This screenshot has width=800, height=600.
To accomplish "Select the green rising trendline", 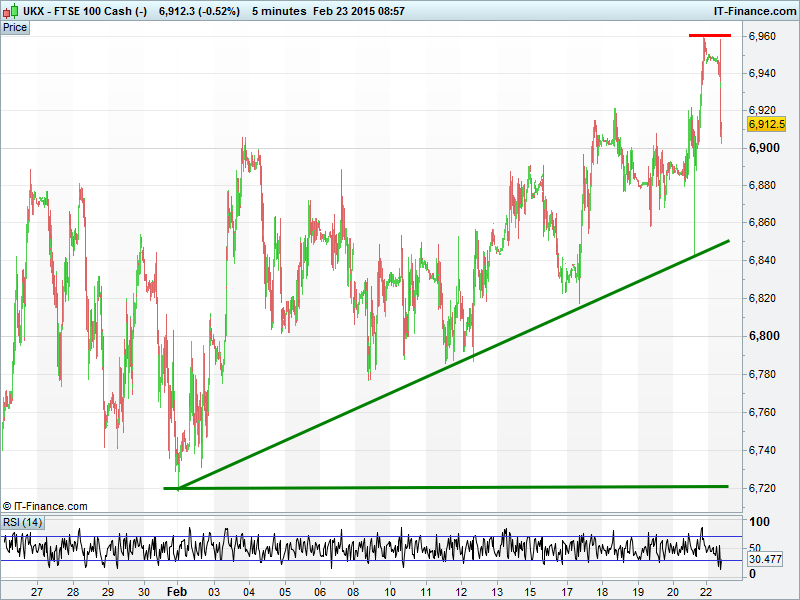I will [454, 364].
